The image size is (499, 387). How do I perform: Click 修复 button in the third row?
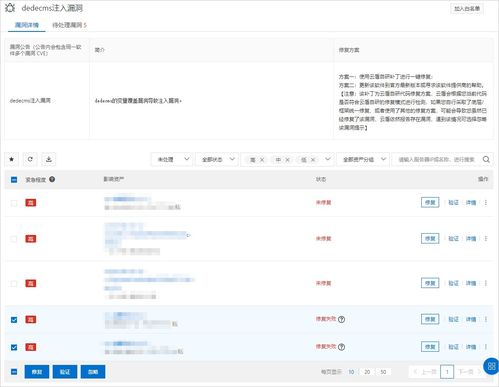[x=430, y=283]
